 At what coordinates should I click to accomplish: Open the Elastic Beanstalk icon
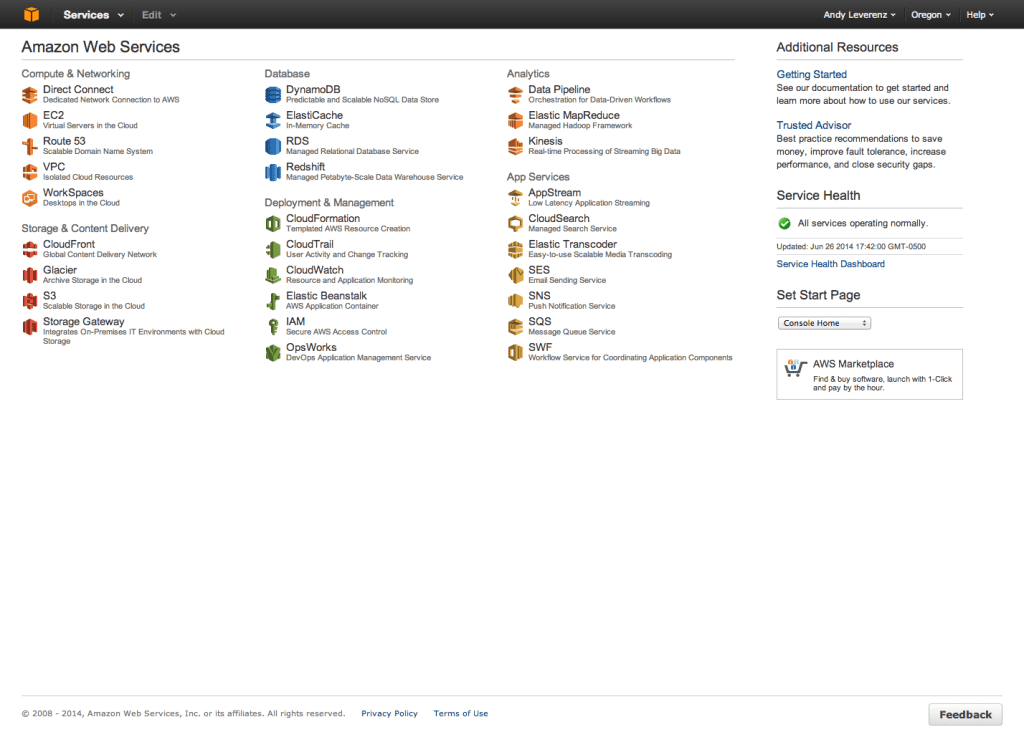(x=273, y=301)
